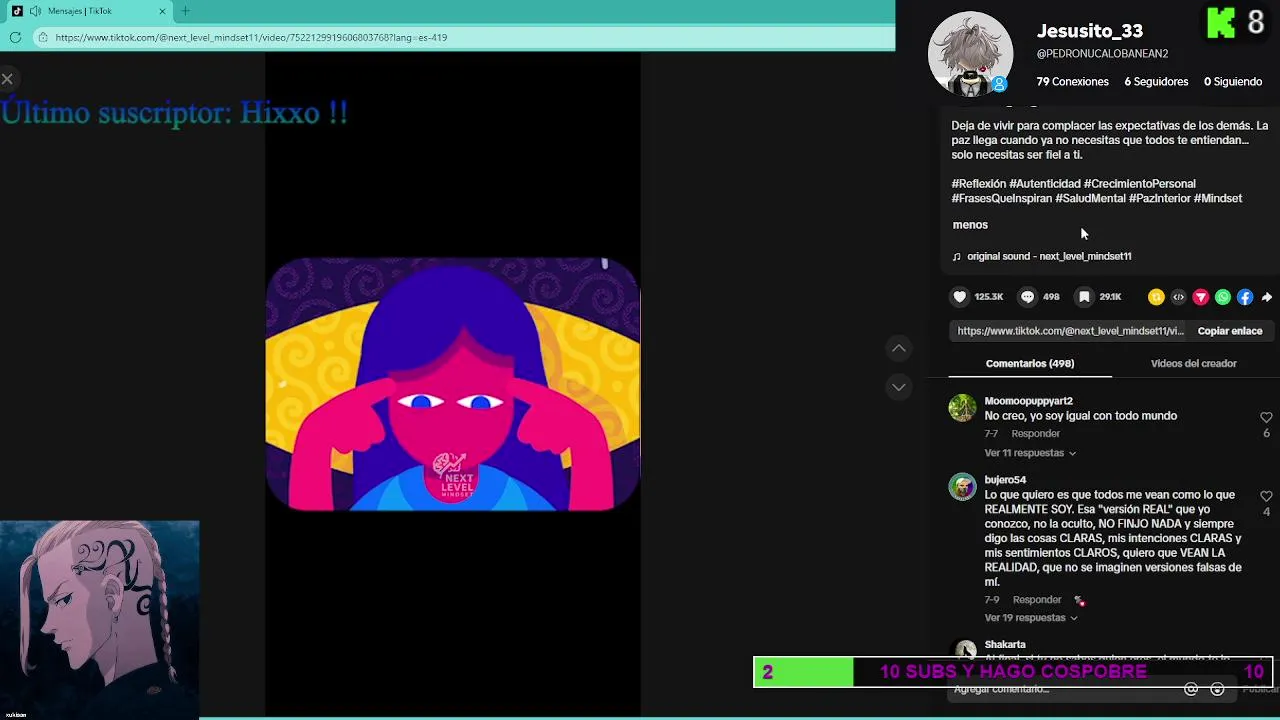Open more share options arrow

click(x=1267, y=297)
